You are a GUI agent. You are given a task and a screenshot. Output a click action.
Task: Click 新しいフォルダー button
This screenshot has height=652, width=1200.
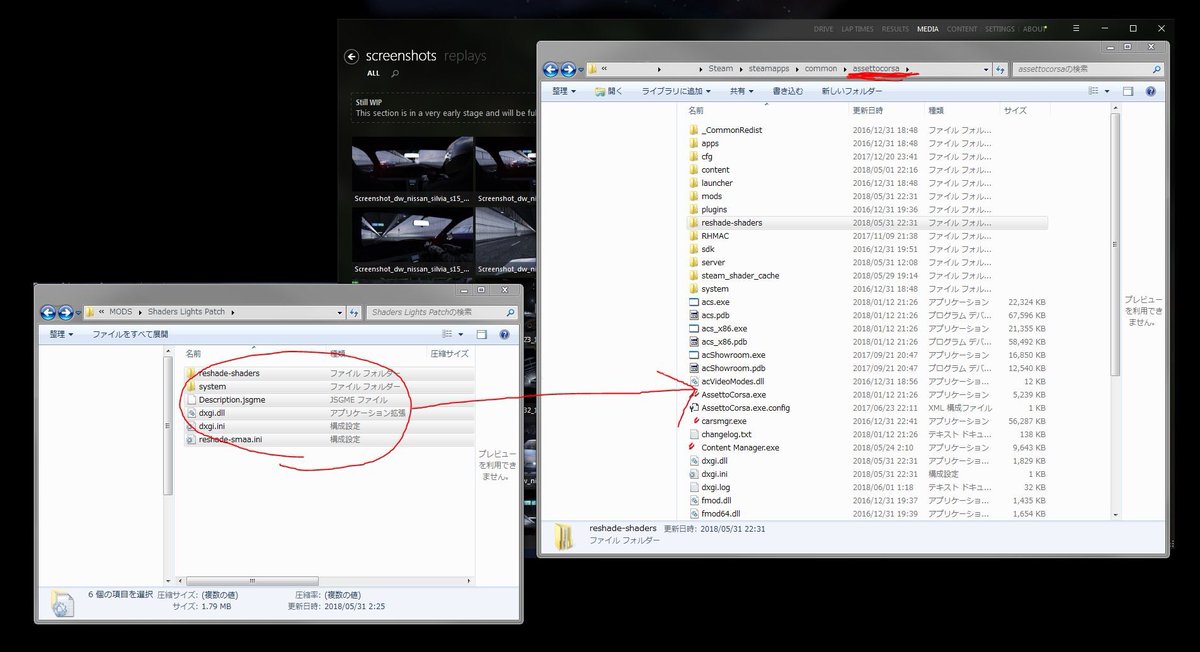850,91
